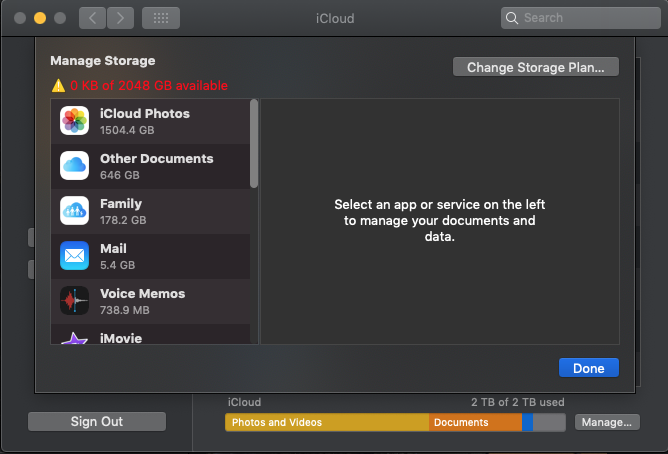Select the Family row label

(x=121, y=204)
